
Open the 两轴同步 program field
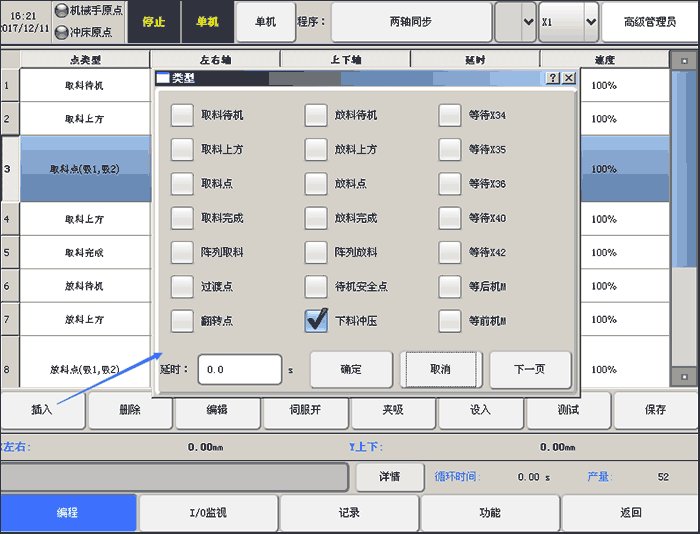tap(411, 22)
